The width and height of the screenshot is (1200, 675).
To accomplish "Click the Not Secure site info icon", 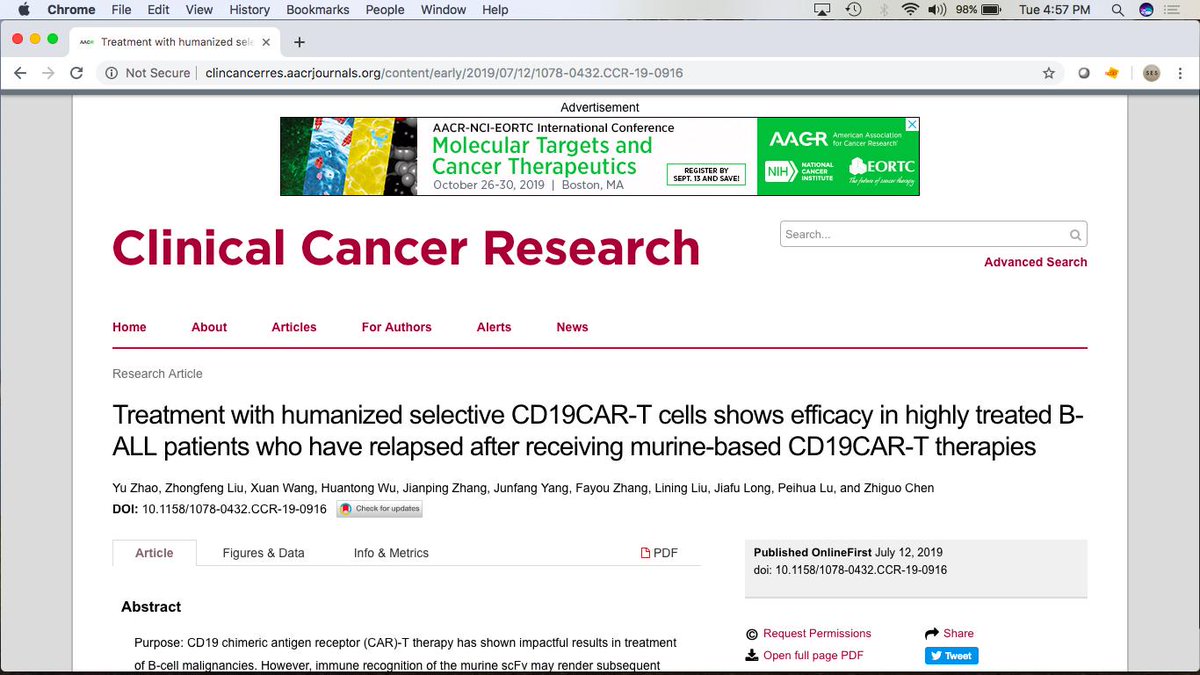I will pos(112,73).
